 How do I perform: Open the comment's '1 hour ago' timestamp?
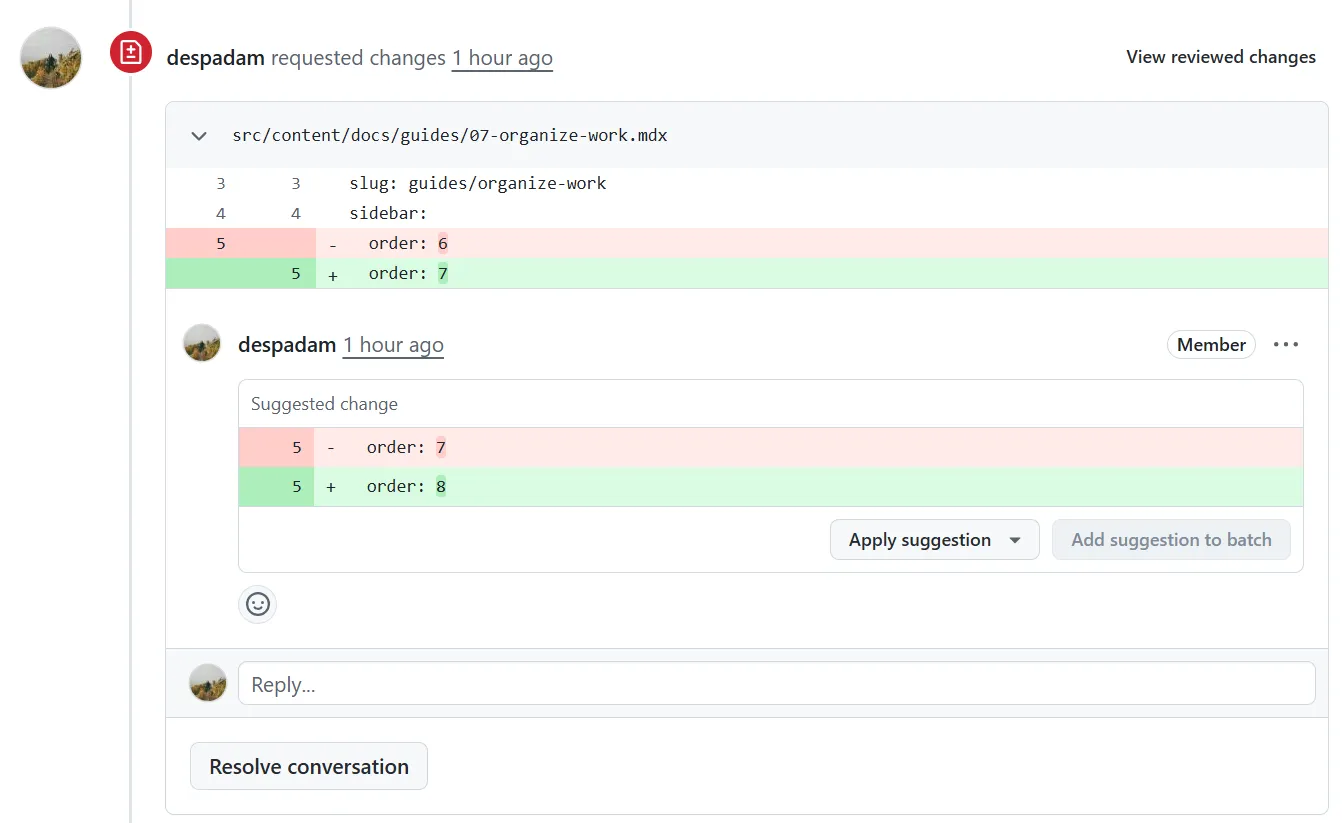(x=393, y=345)
